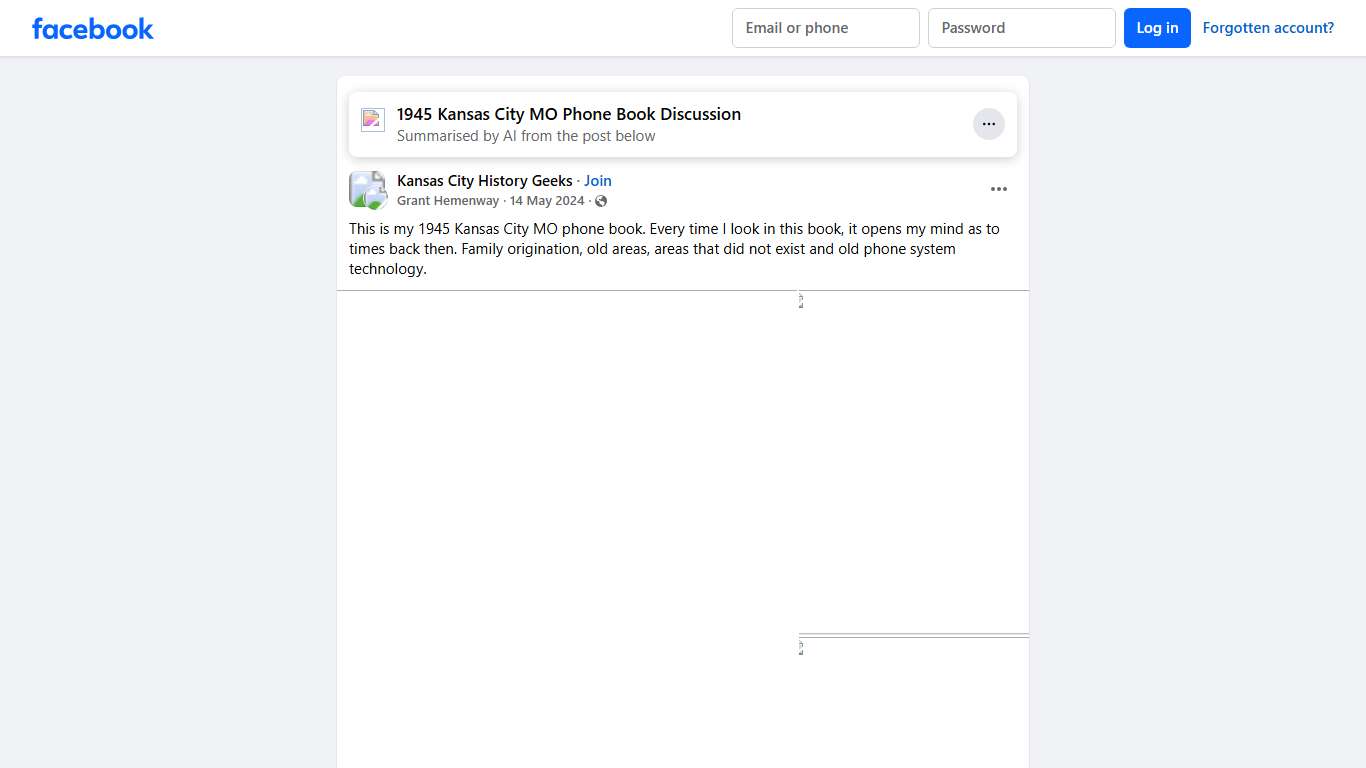Open the post options three-dot menu
1366x768 pixels.
(x=998, y=189)
